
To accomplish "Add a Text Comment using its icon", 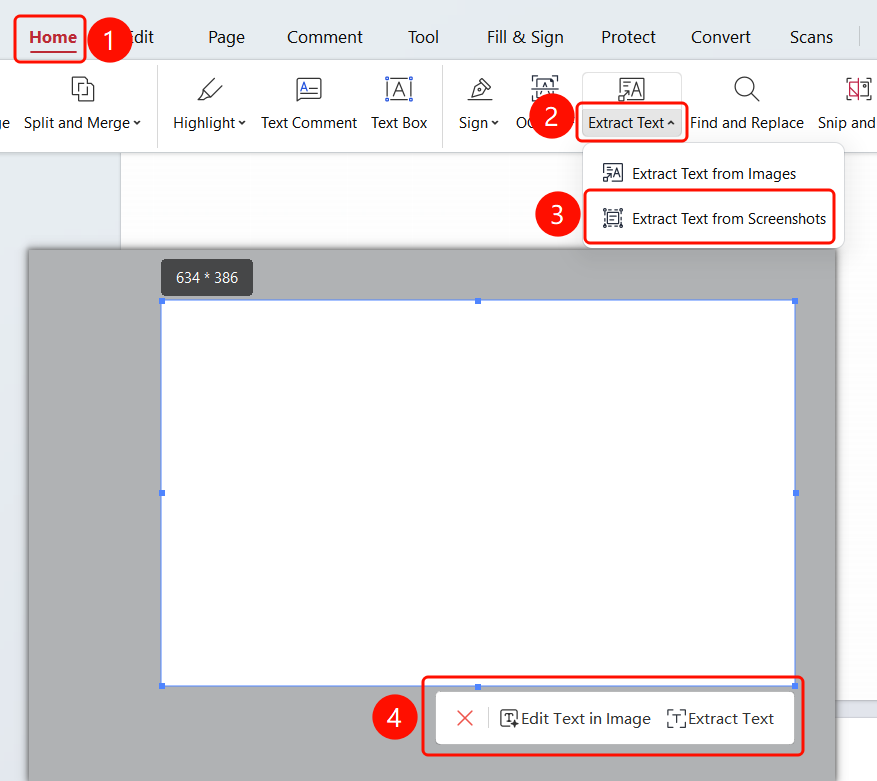I will (x=309, y=90).
